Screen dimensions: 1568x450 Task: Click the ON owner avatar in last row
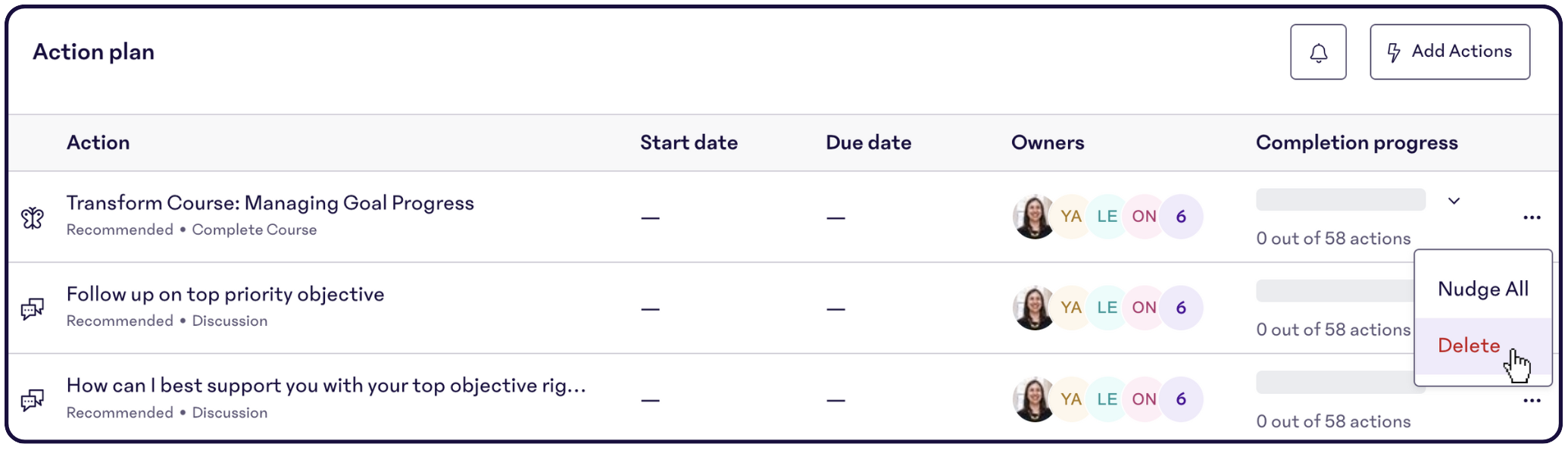click(1144, 399)
